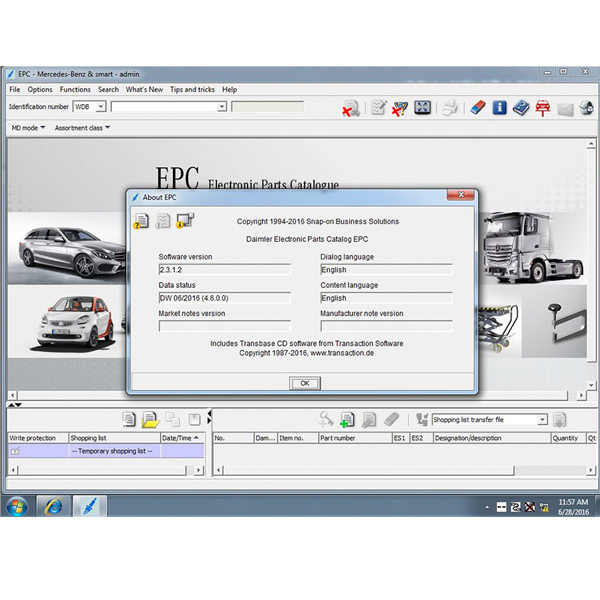The height and width of the screenshot is (600, 600).
Task: Select the Temporary shopping list row
Action: [x=106, y=451]
